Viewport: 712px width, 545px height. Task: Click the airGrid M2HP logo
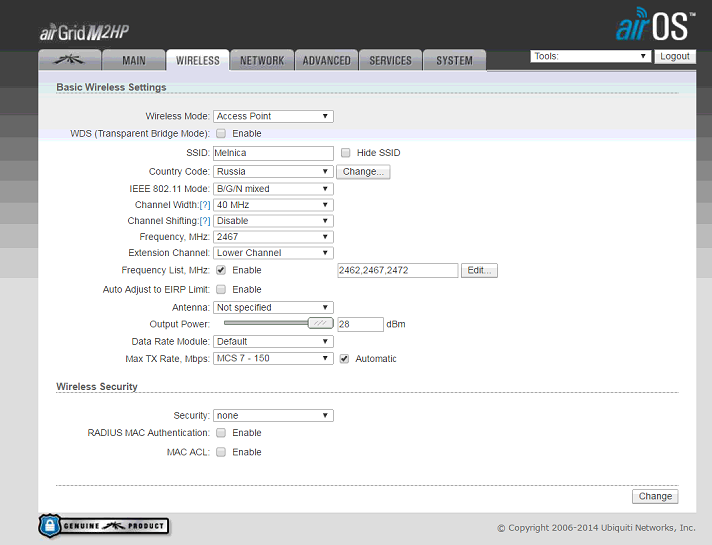[x=84, y=32]
